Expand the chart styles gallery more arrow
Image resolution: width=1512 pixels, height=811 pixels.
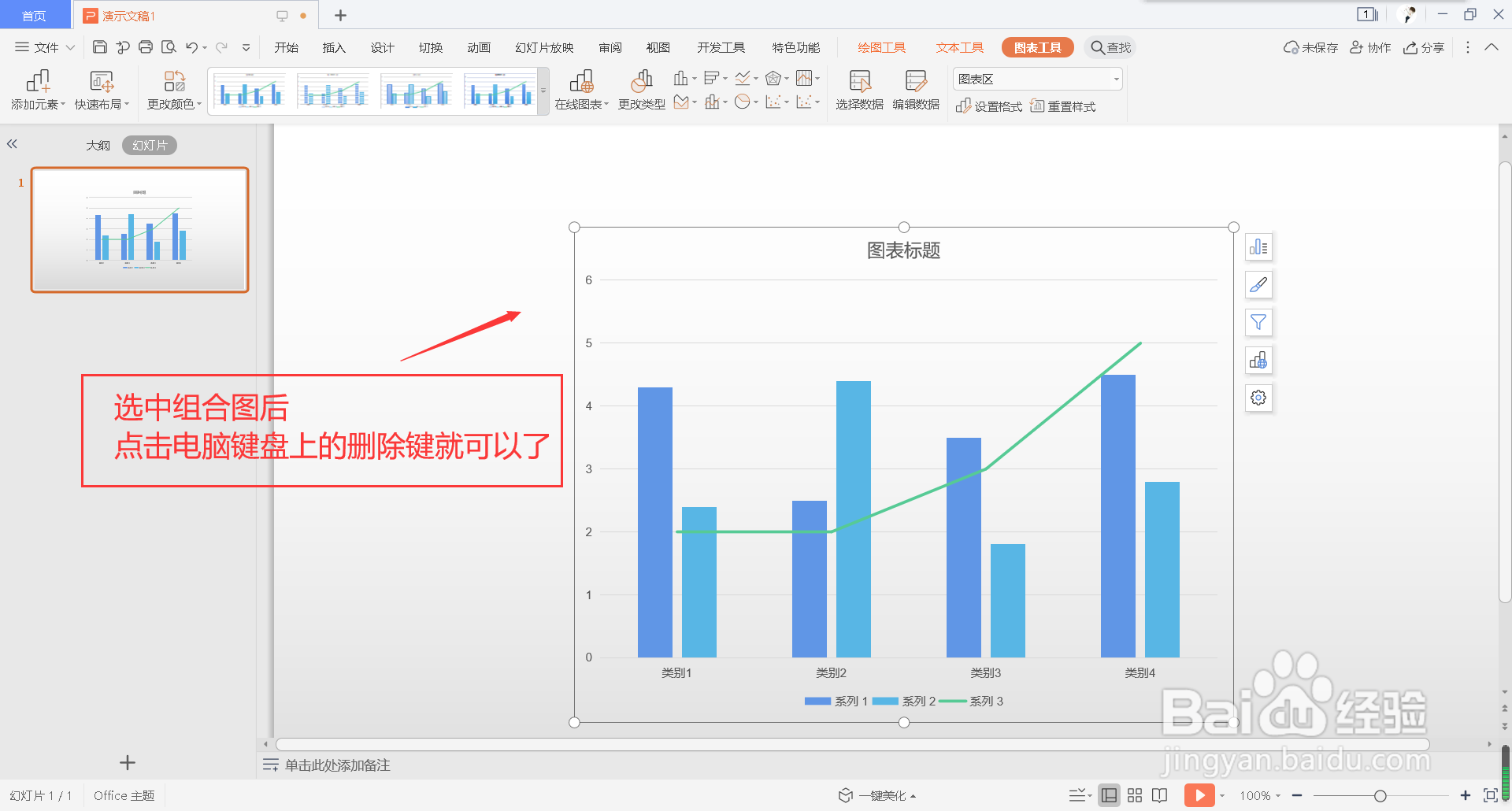(543, 91)
